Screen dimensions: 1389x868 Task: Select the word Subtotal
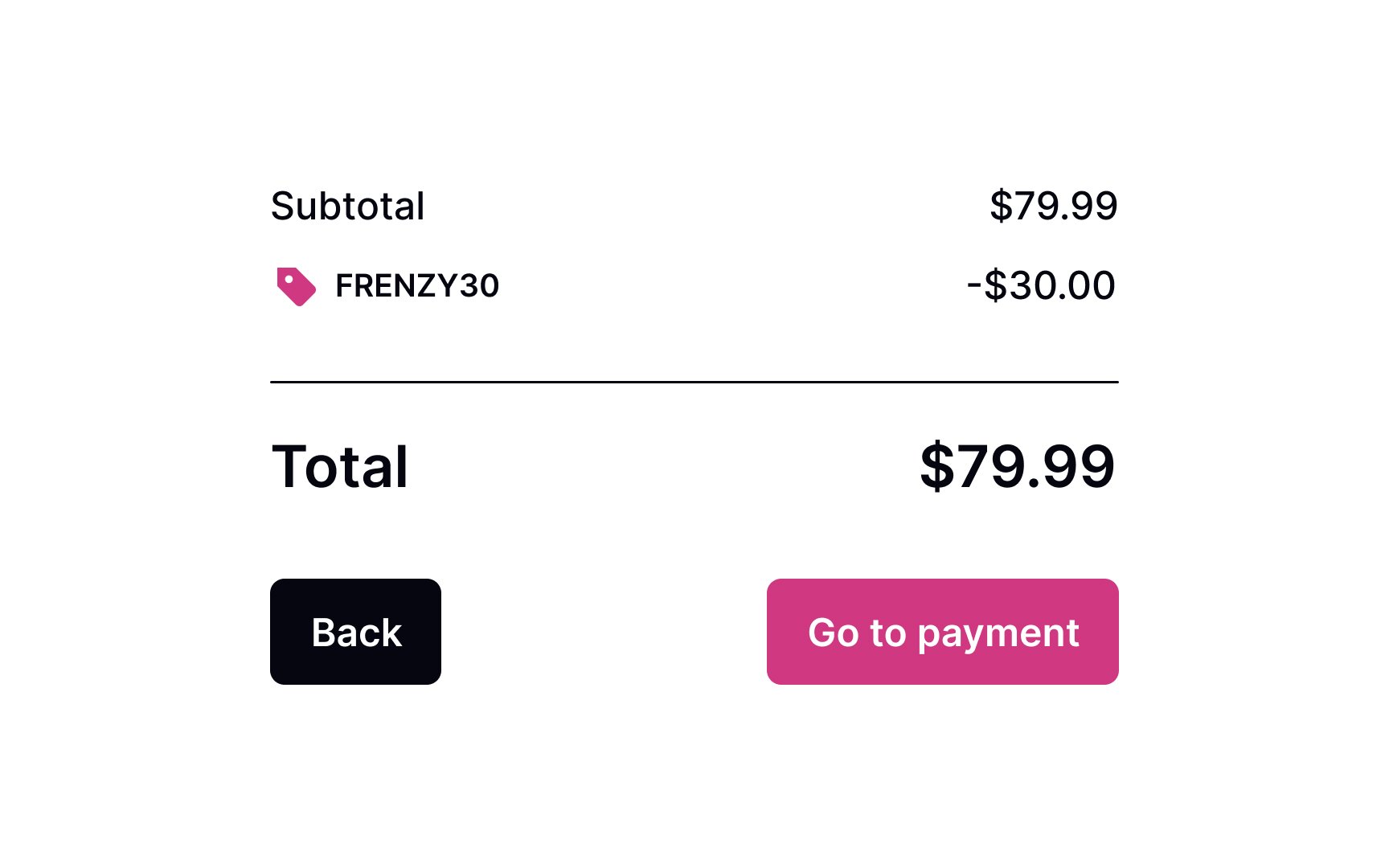tap(347, 206)
